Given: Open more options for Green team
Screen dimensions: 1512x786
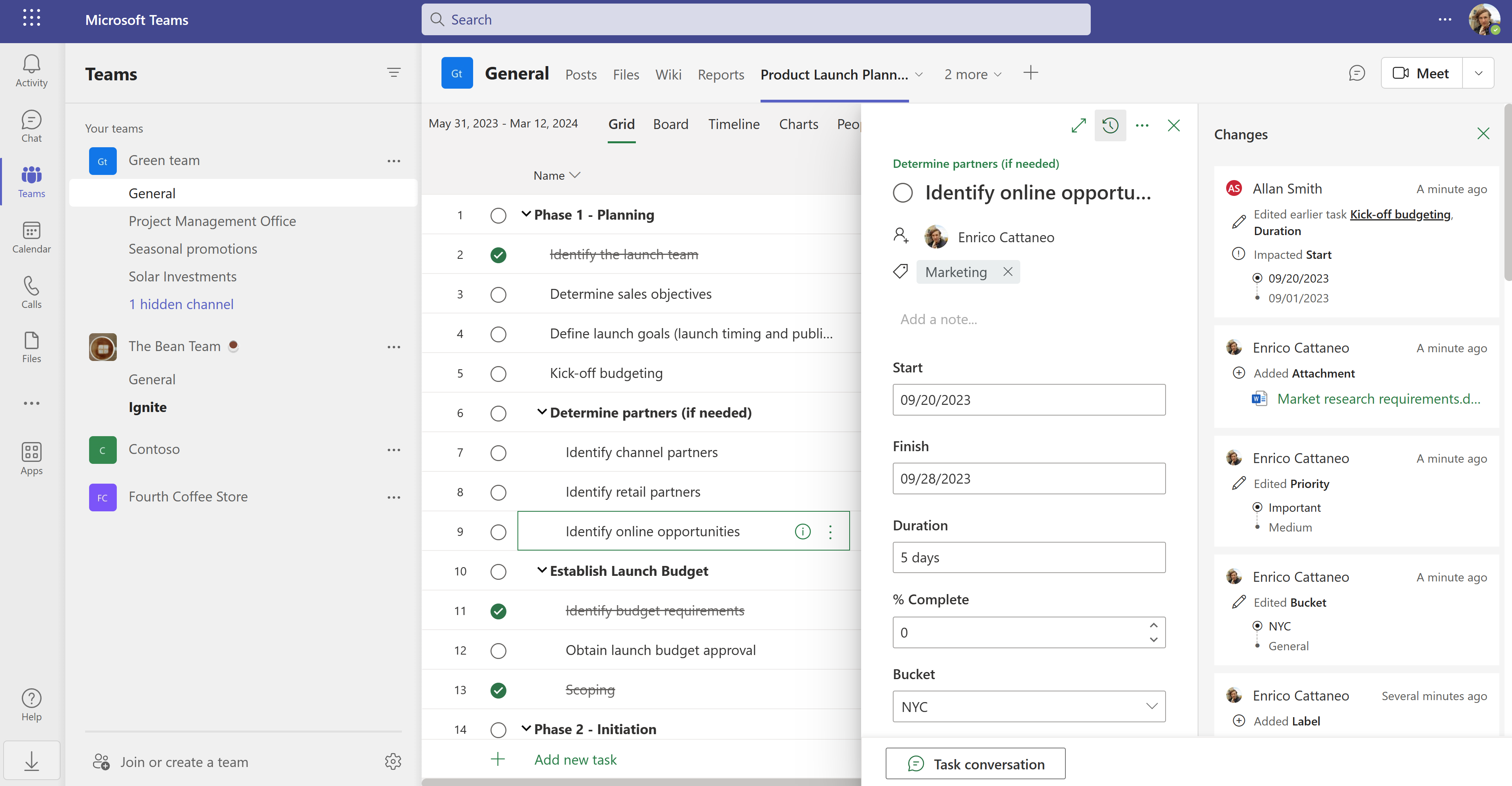Looking at the screenshot, I should 394,161.
